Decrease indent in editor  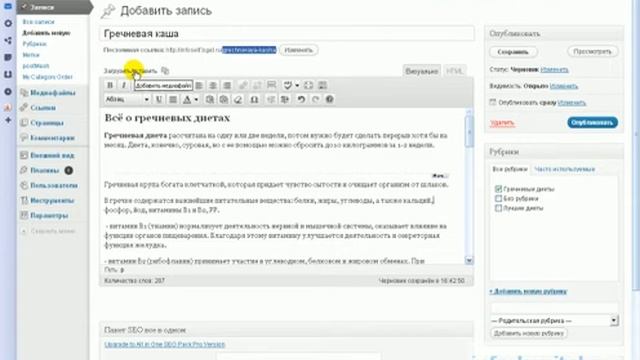tap(271, 99)
